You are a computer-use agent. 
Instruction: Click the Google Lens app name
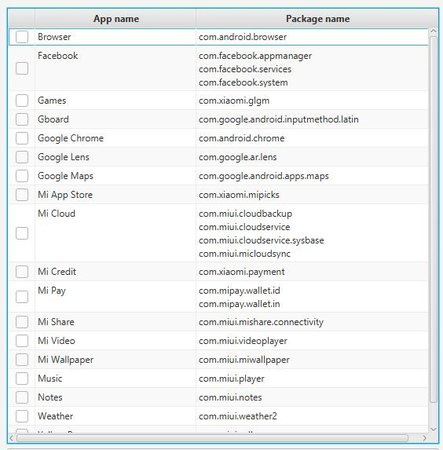[63, 157]
